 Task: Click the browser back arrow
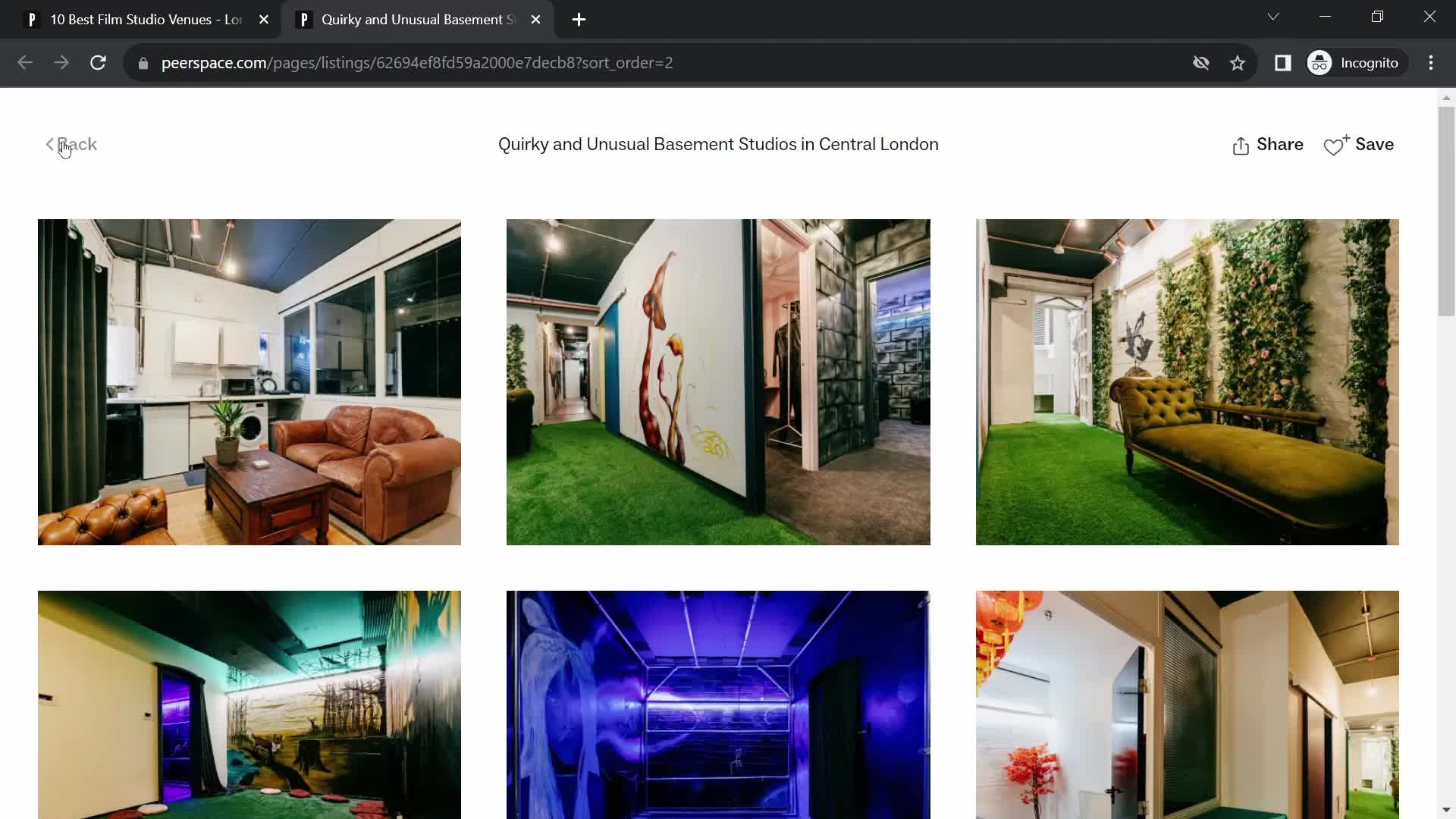point(25,63)
